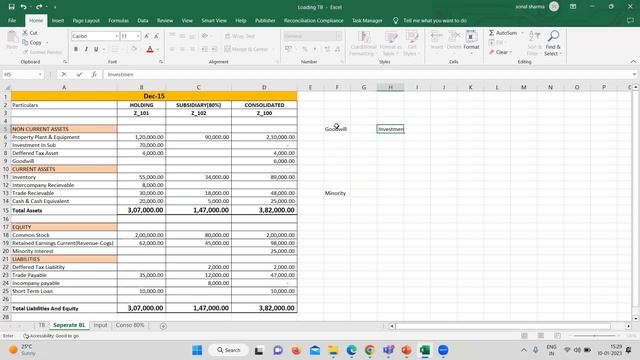
Task: Click the vertical scrollbar down arrow
Action: tap(636, 318)
